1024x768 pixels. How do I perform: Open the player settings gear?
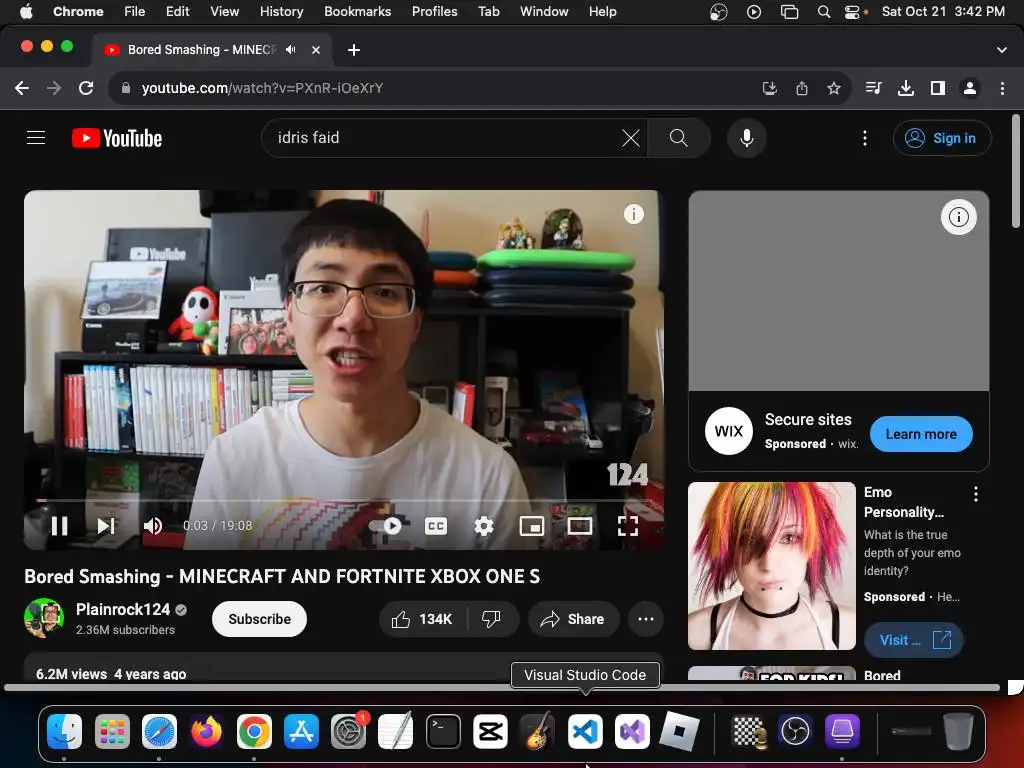pyautogui.click(x=483, y=526)
